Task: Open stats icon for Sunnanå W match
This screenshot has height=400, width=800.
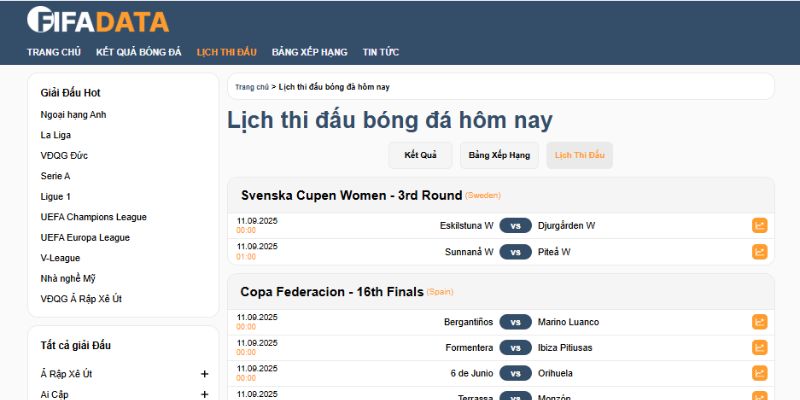Action: (x=759, y=252)
